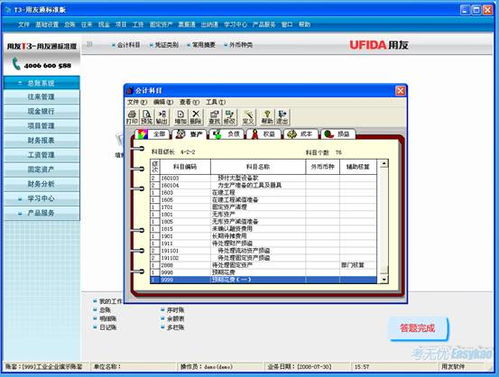Click the 科目名称 column header
This screenshot has height=377, width=499.
pos(258,167)
